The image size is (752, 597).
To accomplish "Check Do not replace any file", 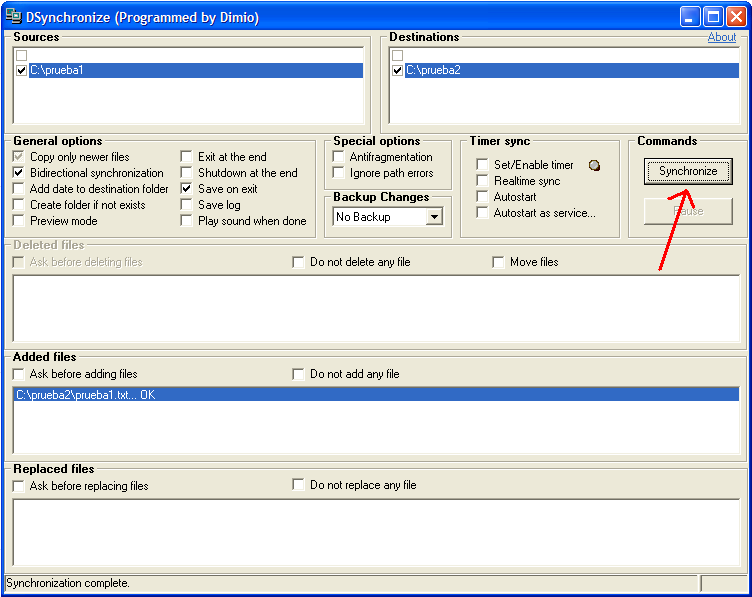I will coord(298,485).
